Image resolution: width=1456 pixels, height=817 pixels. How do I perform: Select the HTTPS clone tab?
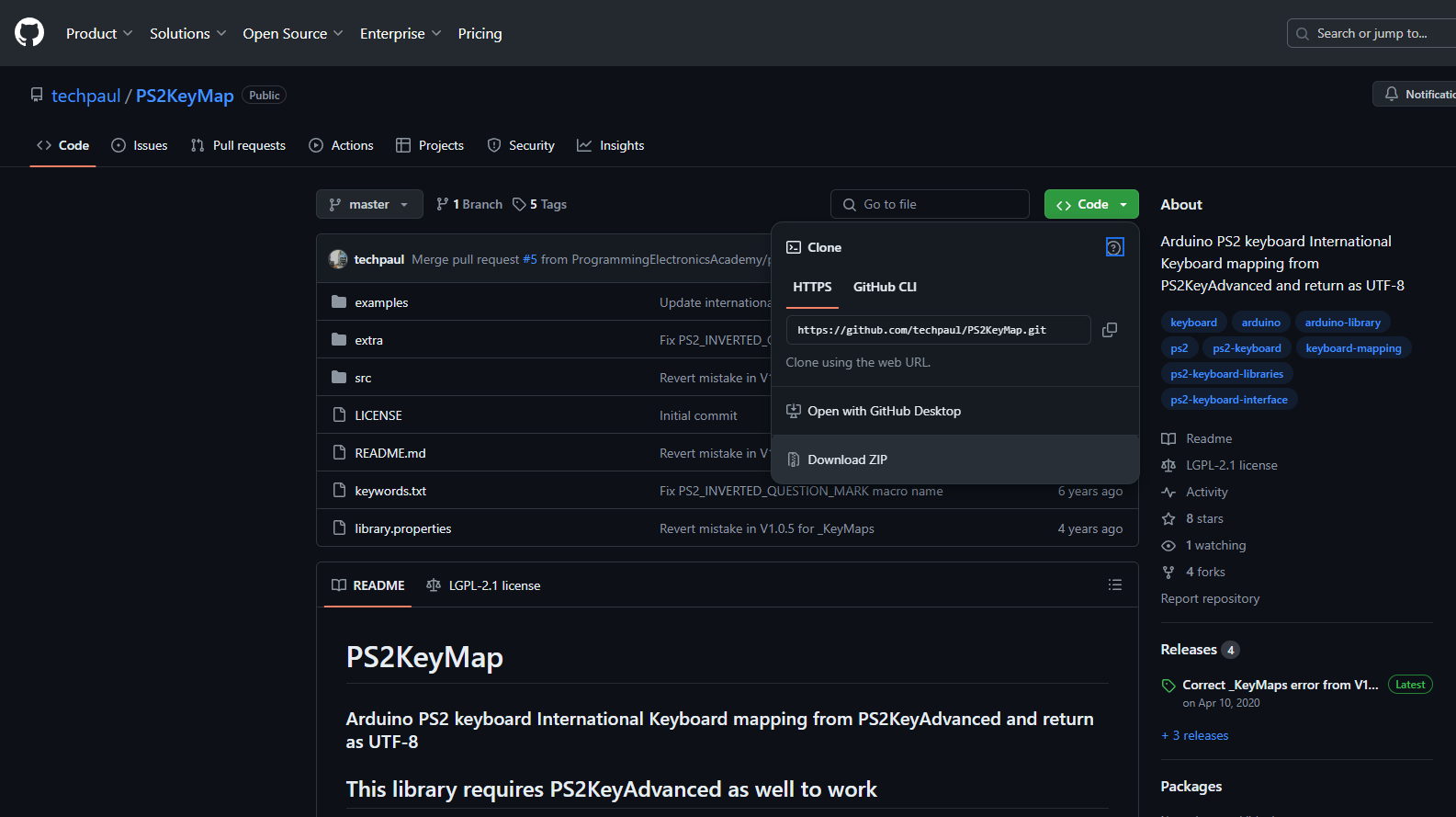click(812, 287)
